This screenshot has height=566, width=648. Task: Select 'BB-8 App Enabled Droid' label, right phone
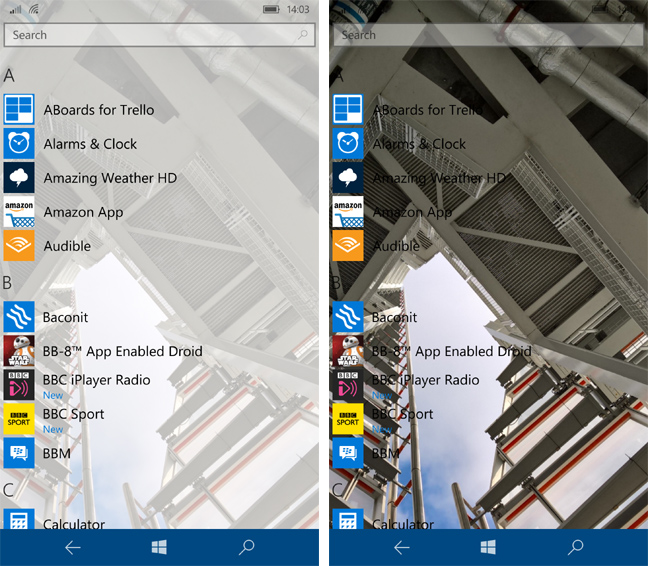click(452, 352)
